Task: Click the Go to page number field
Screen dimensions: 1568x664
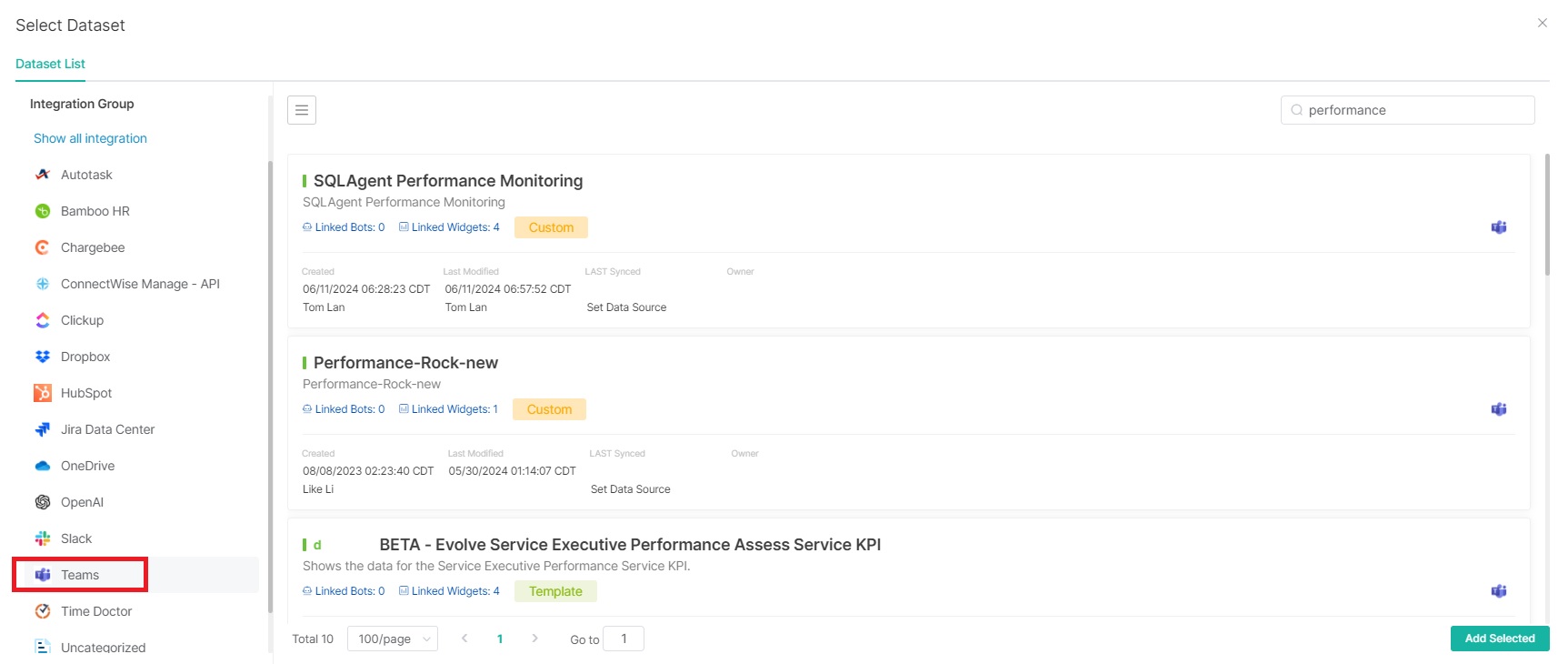Action: pyautogui.click(x=624, y=639)
